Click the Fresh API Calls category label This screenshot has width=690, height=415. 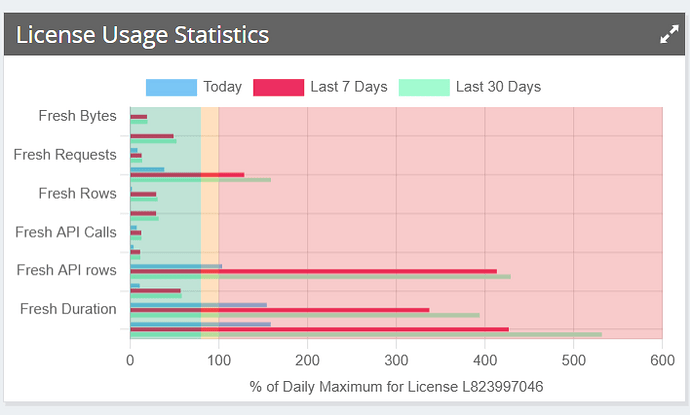pos(66,232)
